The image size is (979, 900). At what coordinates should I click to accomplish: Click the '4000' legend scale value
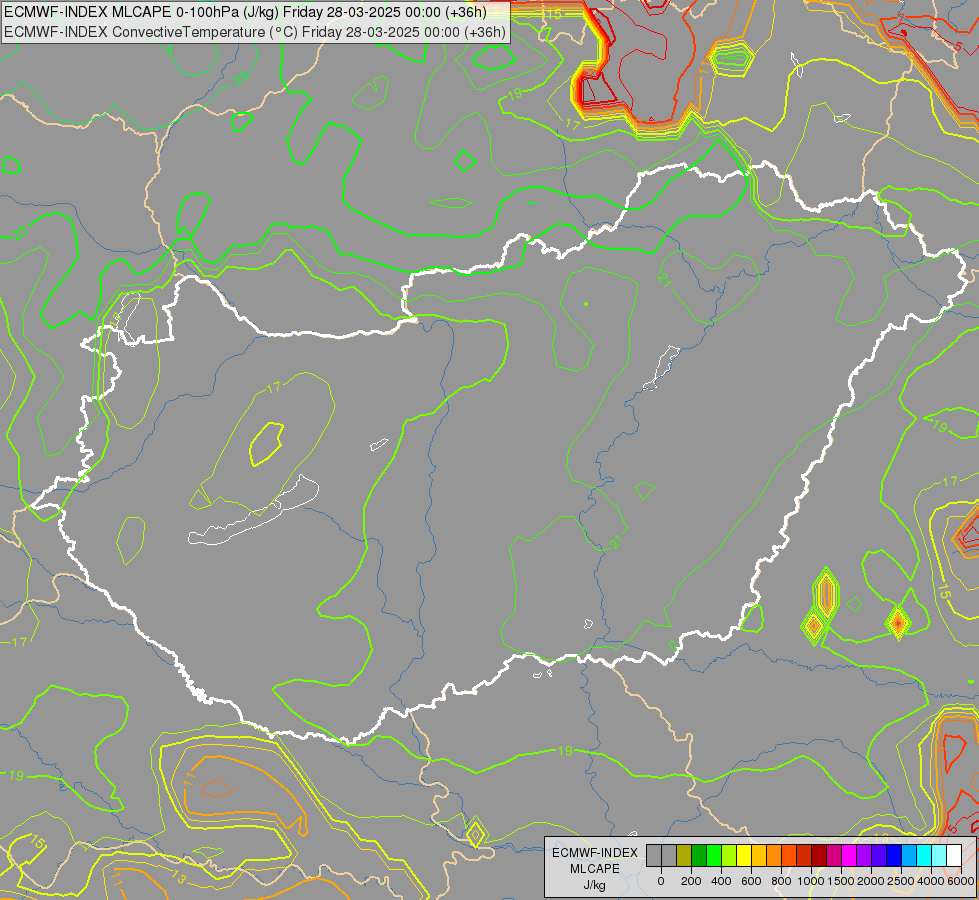931,881
